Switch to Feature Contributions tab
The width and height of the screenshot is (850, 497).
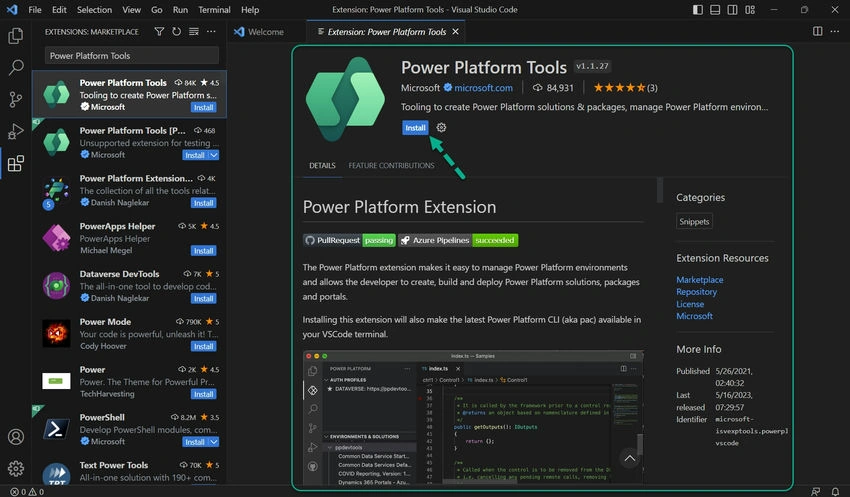click(391, 165)
